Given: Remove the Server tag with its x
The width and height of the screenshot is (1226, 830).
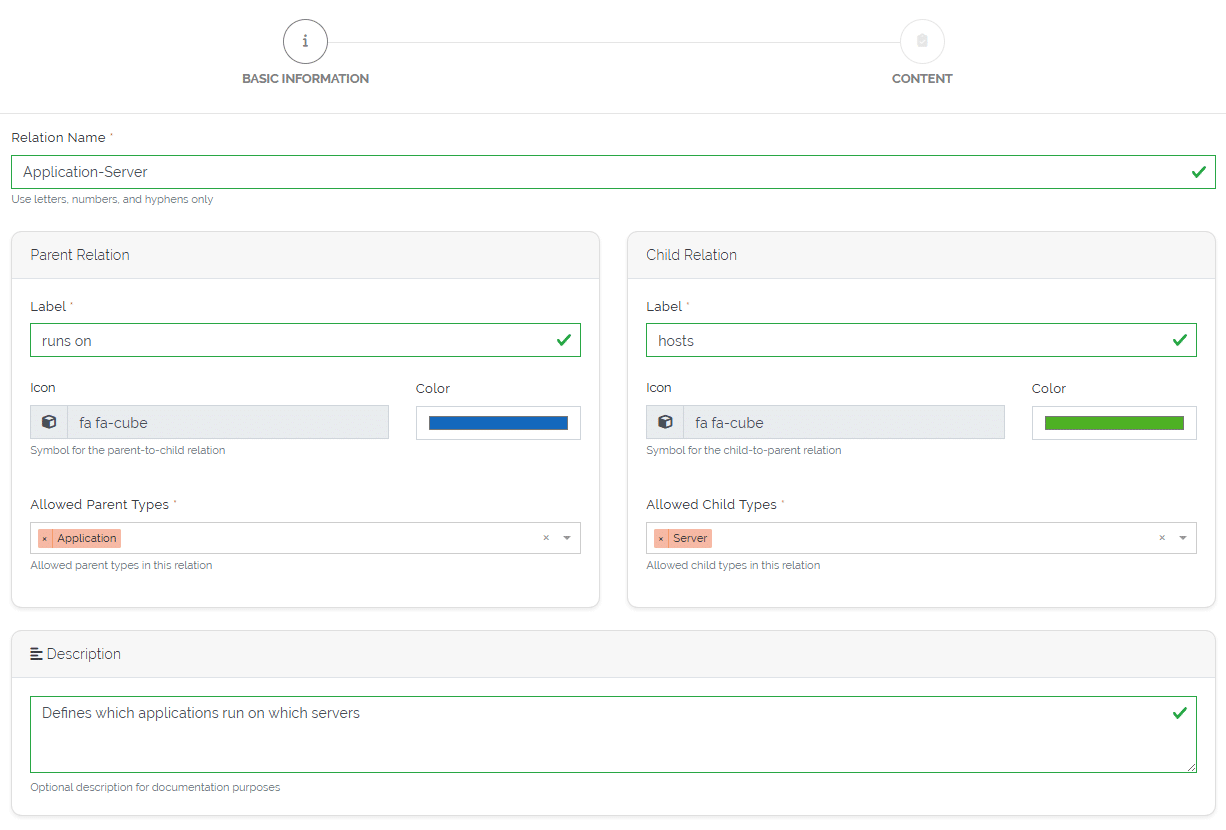Looking at the screenshot, I should click(661, 538).
